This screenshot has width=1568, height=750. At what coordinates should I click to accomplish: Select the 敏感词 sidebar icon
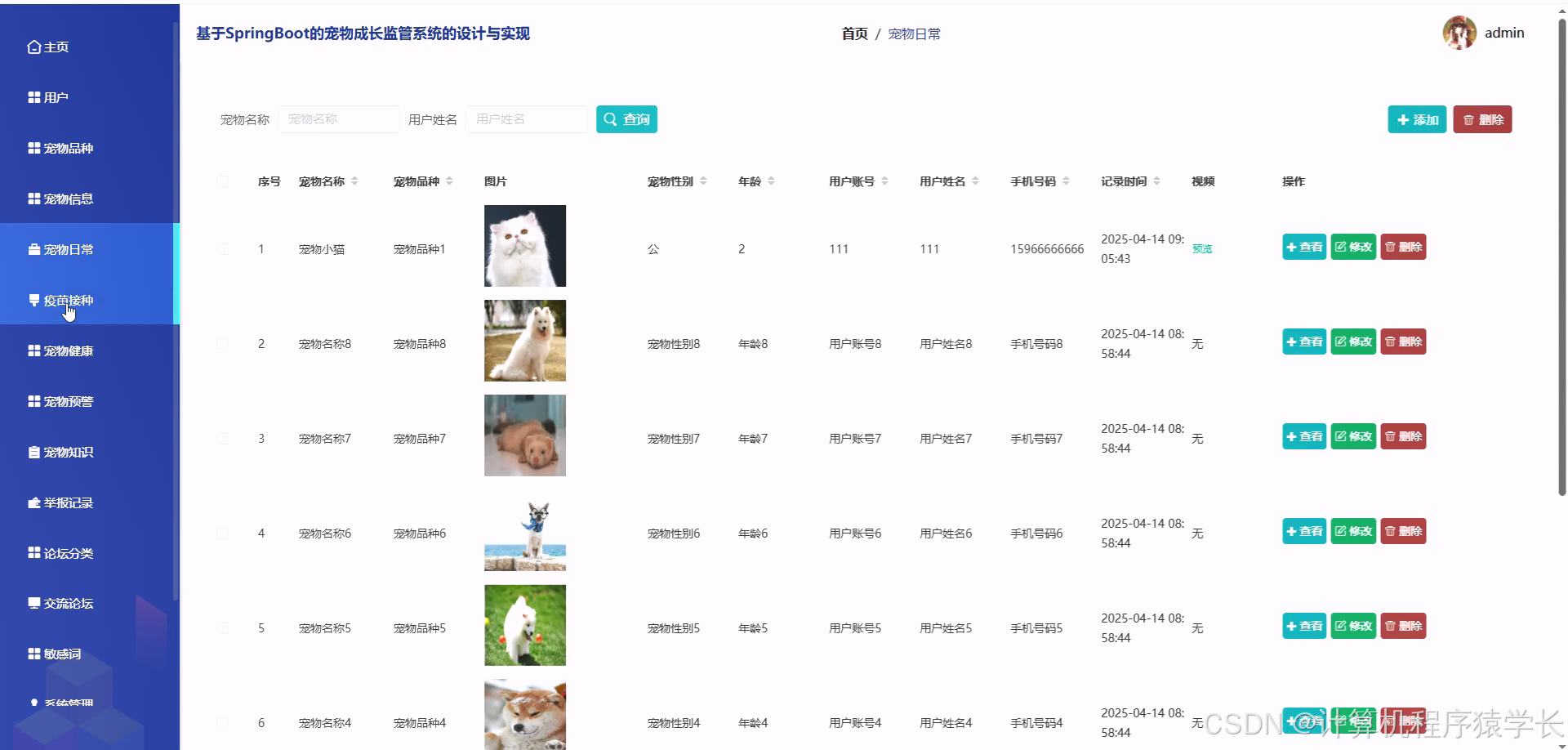(x=33, y=654)
